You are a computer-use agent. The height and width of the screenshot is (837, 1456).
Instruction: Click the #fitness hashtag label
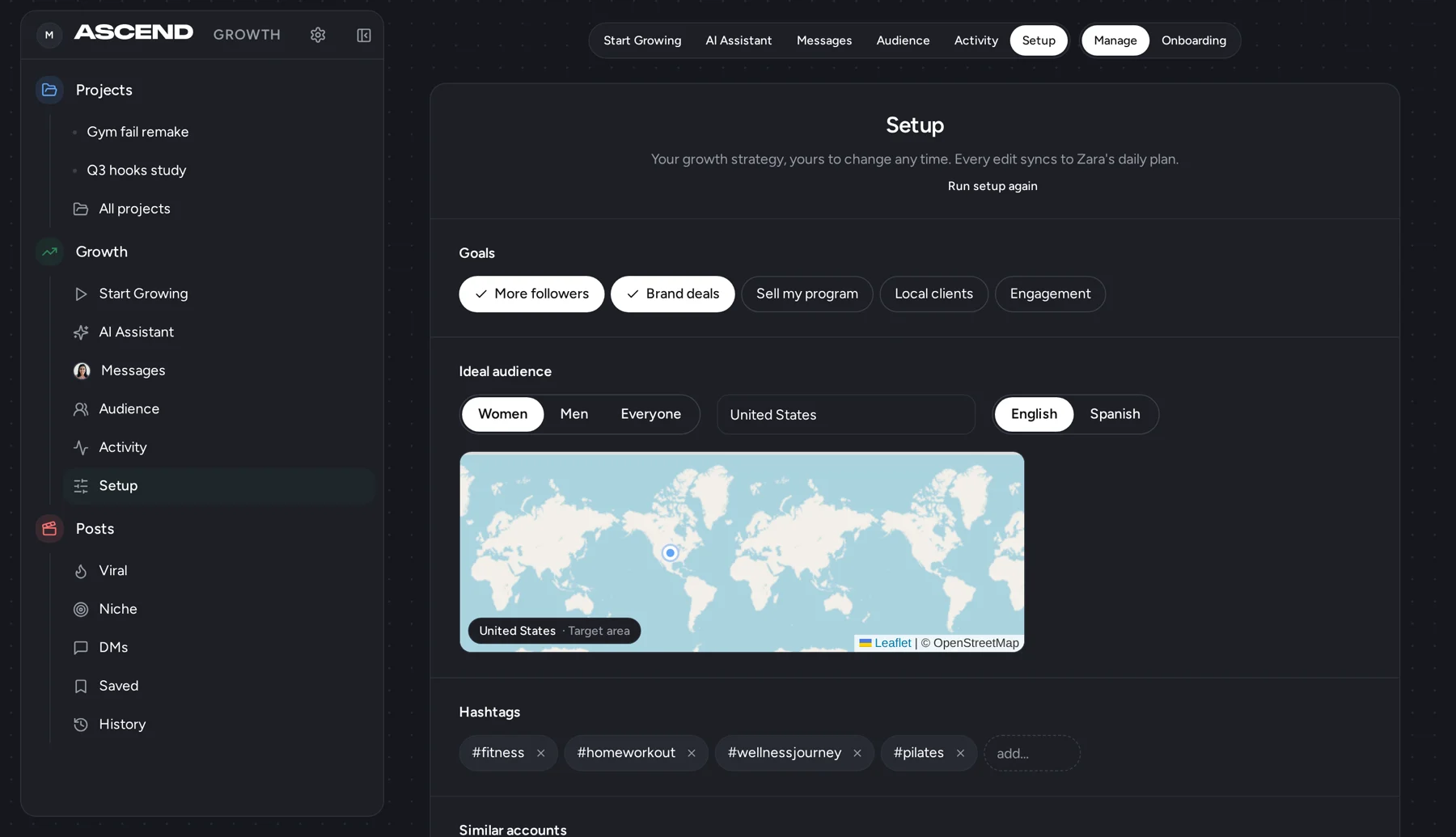[498, 753]
